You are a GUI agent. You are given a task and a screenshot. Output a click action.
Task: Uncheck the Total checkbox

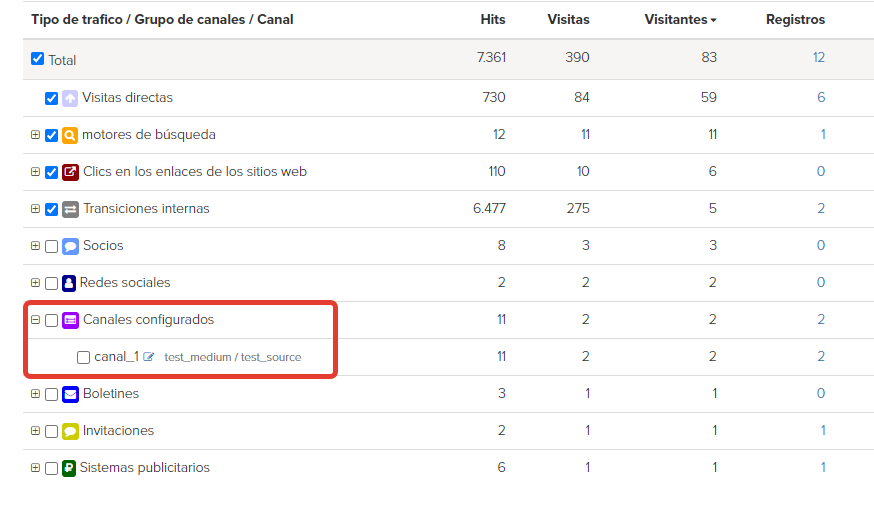(37, 58)
